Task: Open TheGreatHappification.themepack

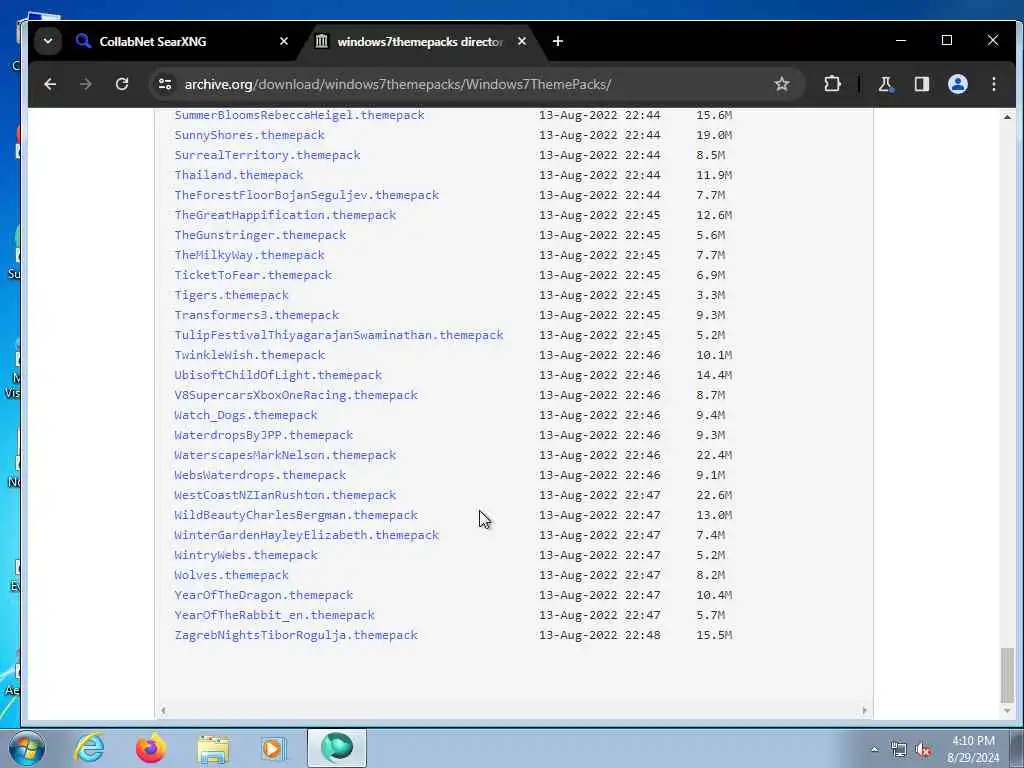Action: click(285, 215)
